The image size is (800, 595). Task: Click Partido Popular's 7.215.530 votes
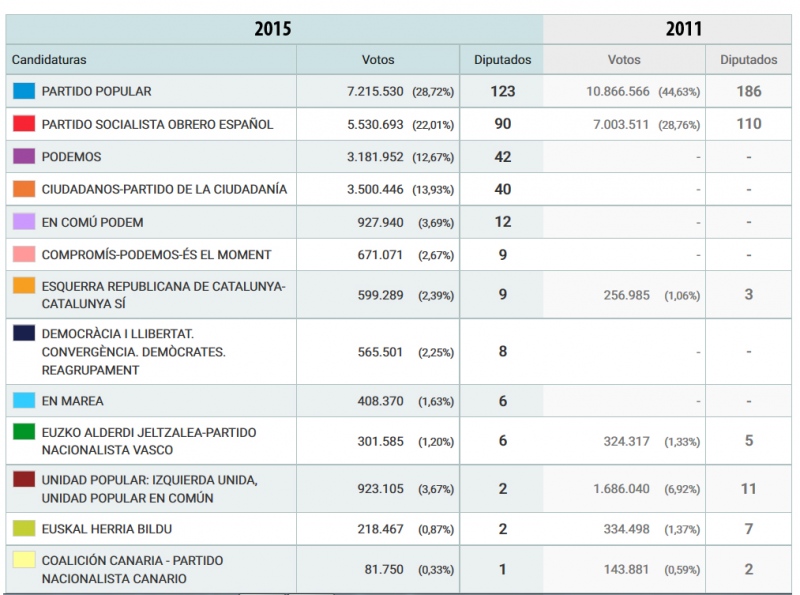point(375,91)
